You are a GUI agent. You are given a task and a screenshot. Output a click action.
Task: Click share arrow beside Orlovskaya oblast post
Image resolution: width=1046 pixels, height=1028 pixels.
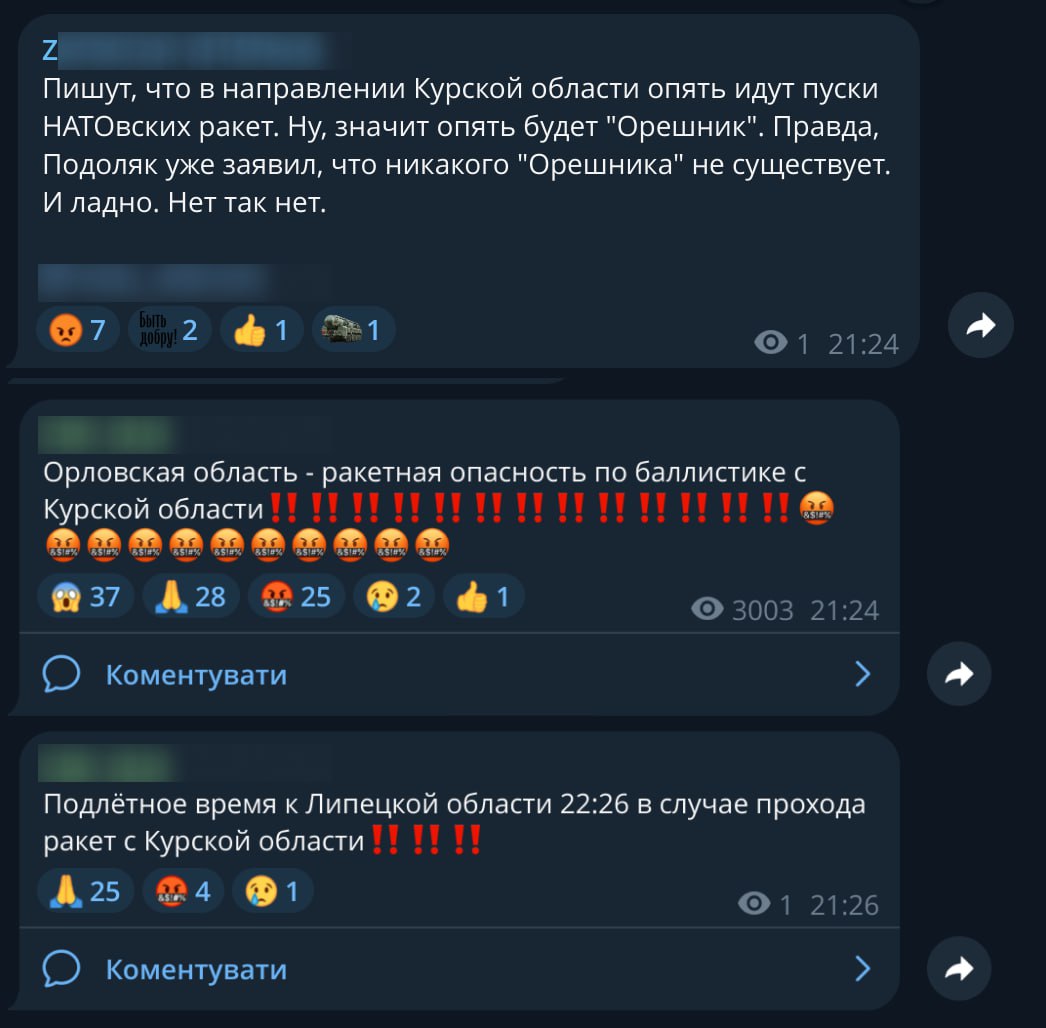959,674
